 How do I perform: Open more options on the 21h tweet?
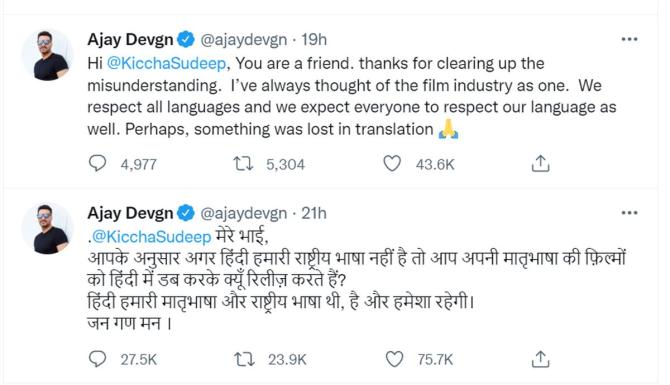(629, 213)
